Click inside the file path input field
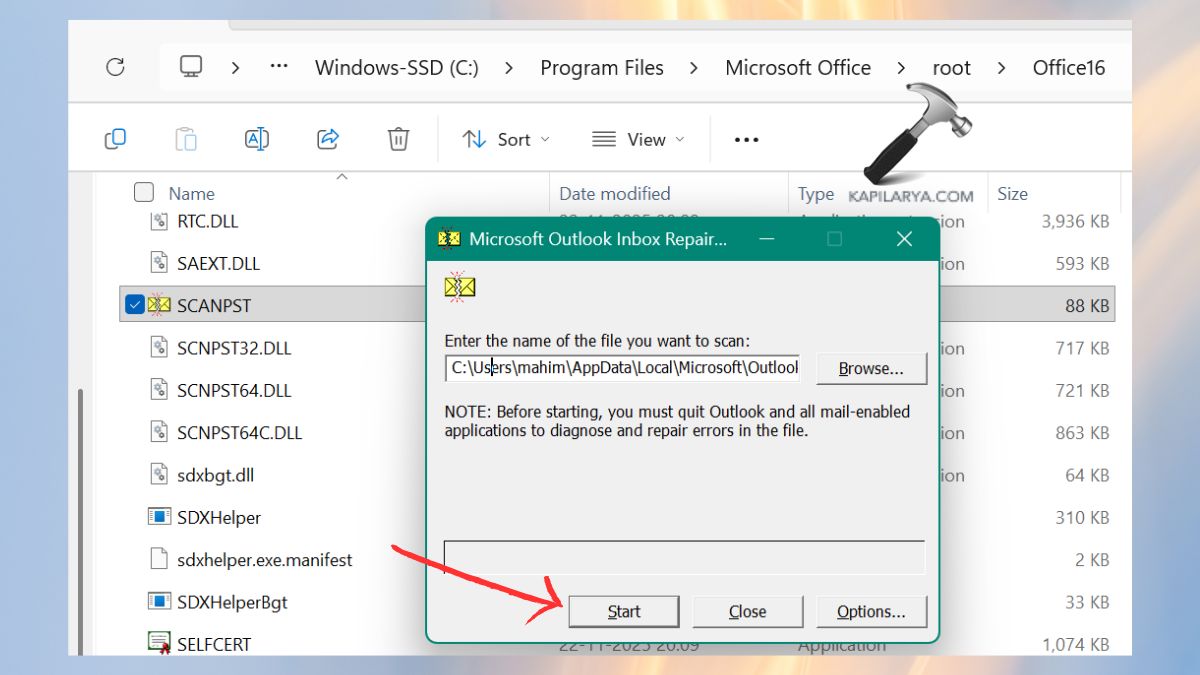The image size is (1200, 675). (620, 368)
